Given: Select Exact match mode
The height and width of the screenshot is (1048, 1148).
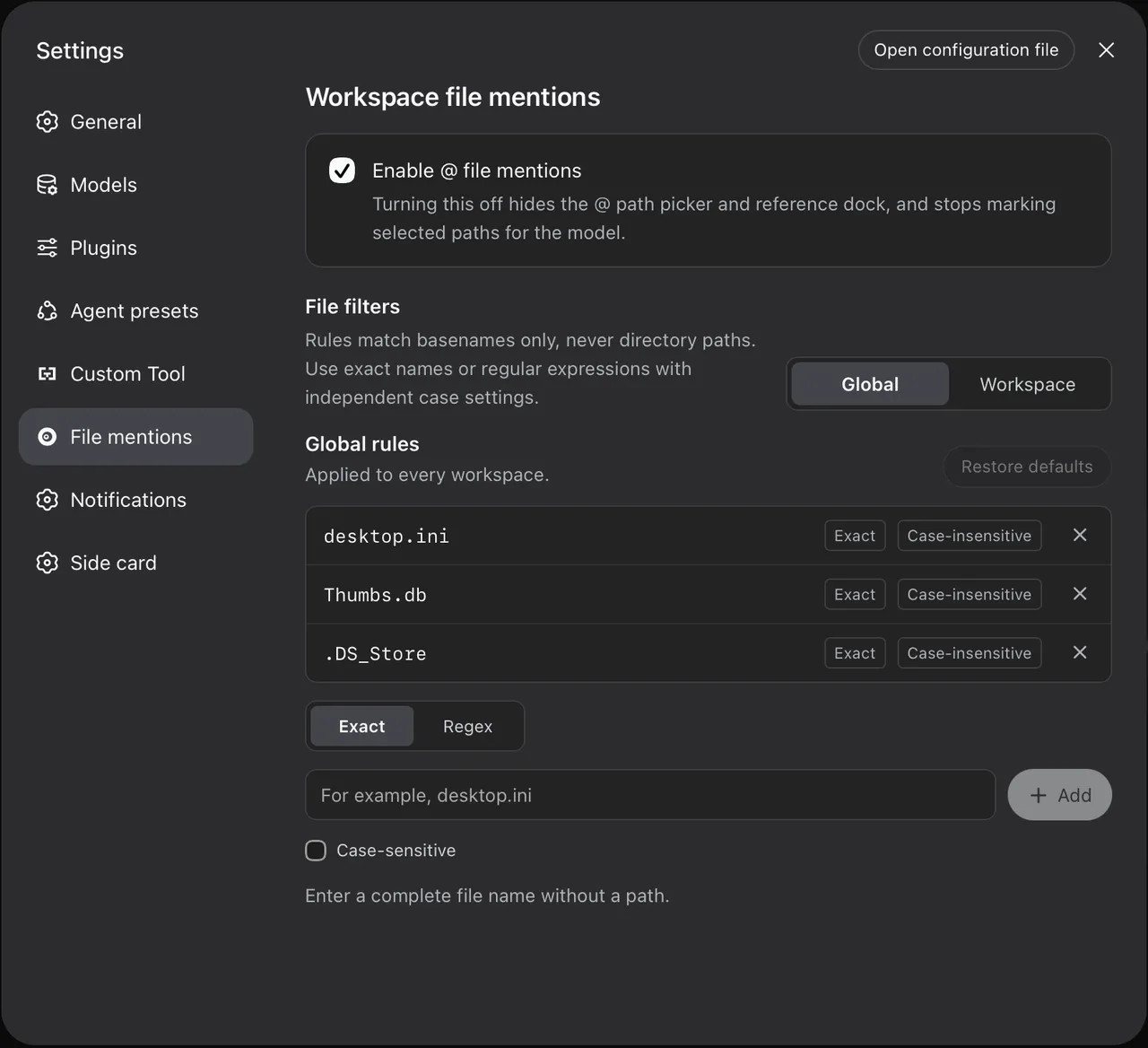Looking at the screenshot, I should [361, 727].
